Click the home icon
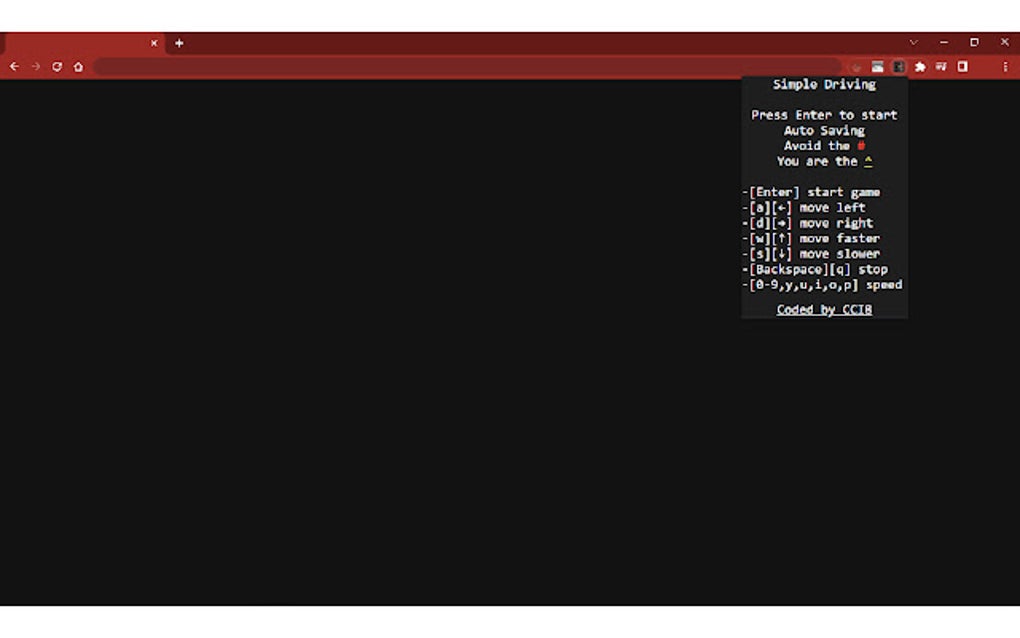Image resolution: width=1020 pixels, height=638 pixels. click(x=78, y=66)
